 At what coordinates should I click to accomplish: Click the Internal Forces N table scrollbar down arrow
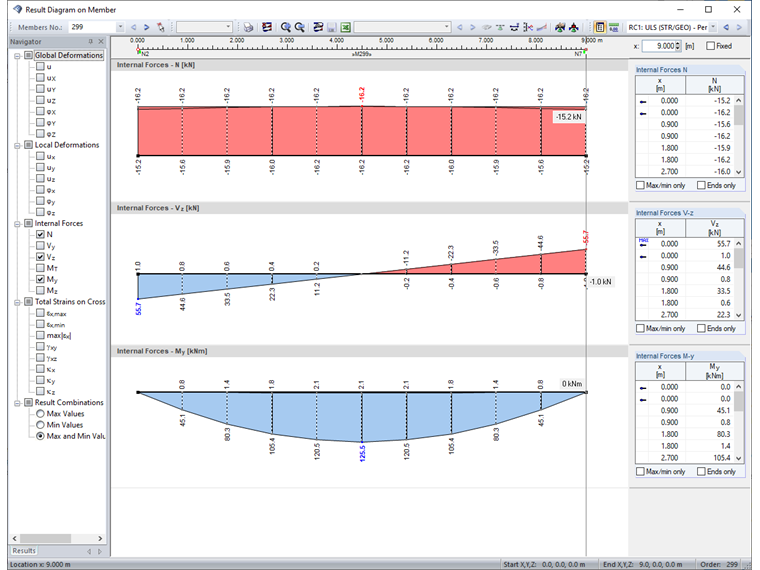(739, 172)
